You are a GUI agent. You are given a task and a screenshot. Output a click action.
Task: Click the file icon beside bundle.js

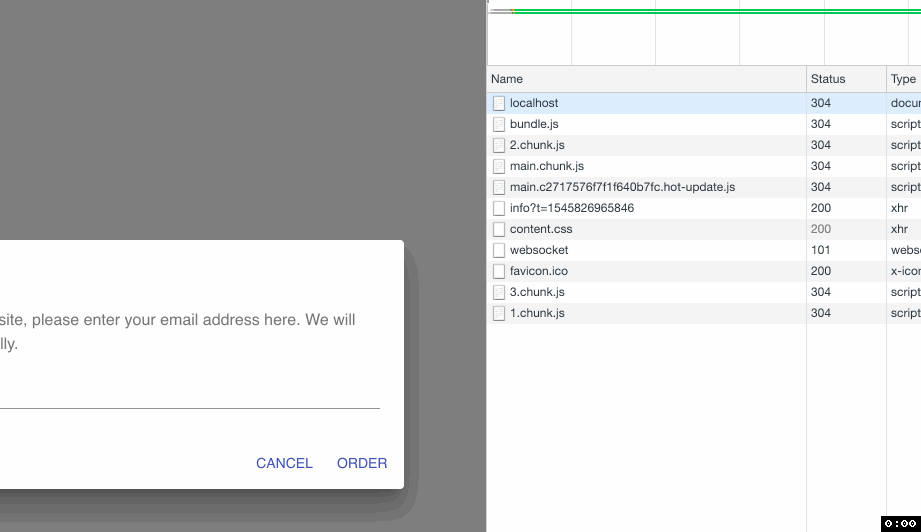point(499,124)
